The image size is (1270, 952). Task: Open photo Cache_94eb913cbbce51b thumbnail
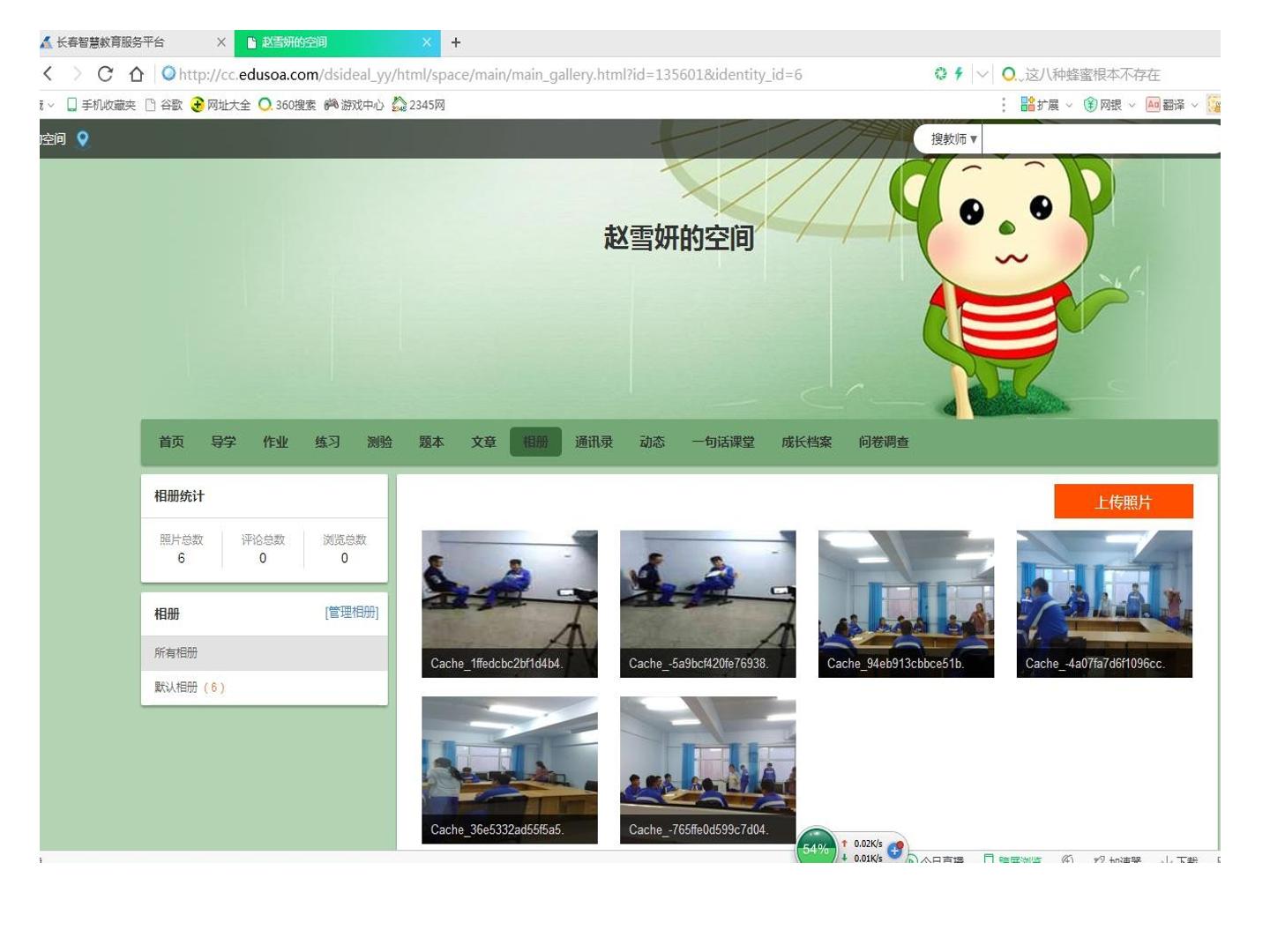tap(906, 604)
